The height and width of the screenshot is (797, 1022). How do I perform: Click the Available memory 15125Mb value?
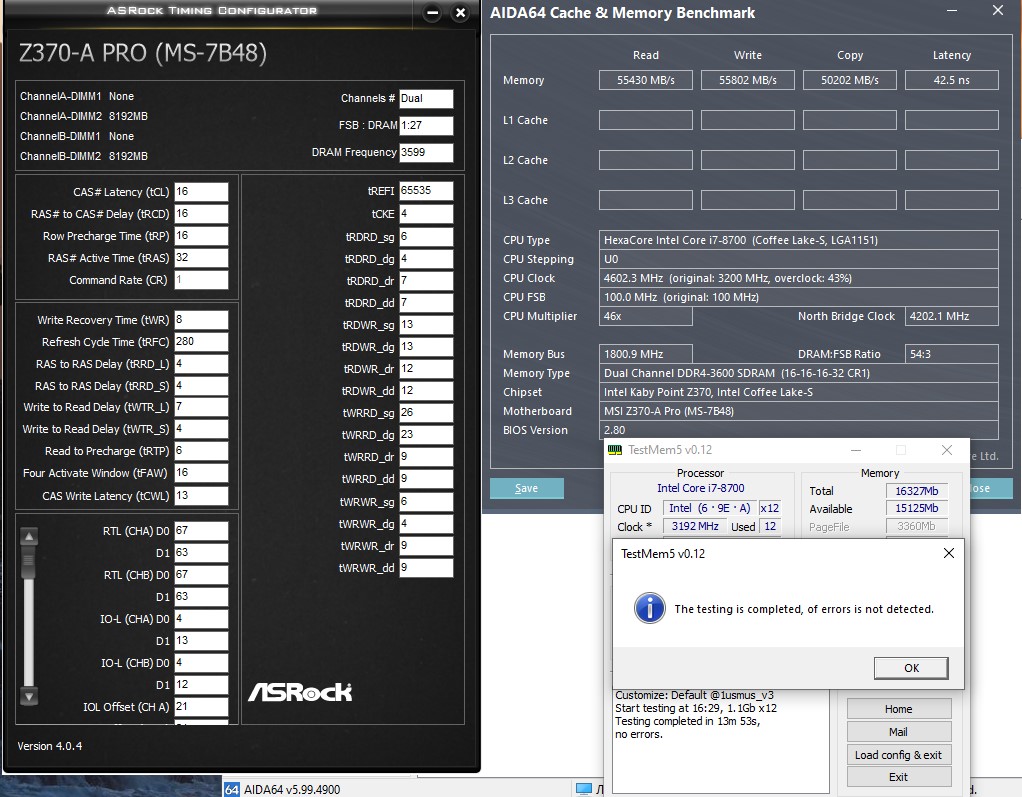pyautogui.click(x=916, y=508)
